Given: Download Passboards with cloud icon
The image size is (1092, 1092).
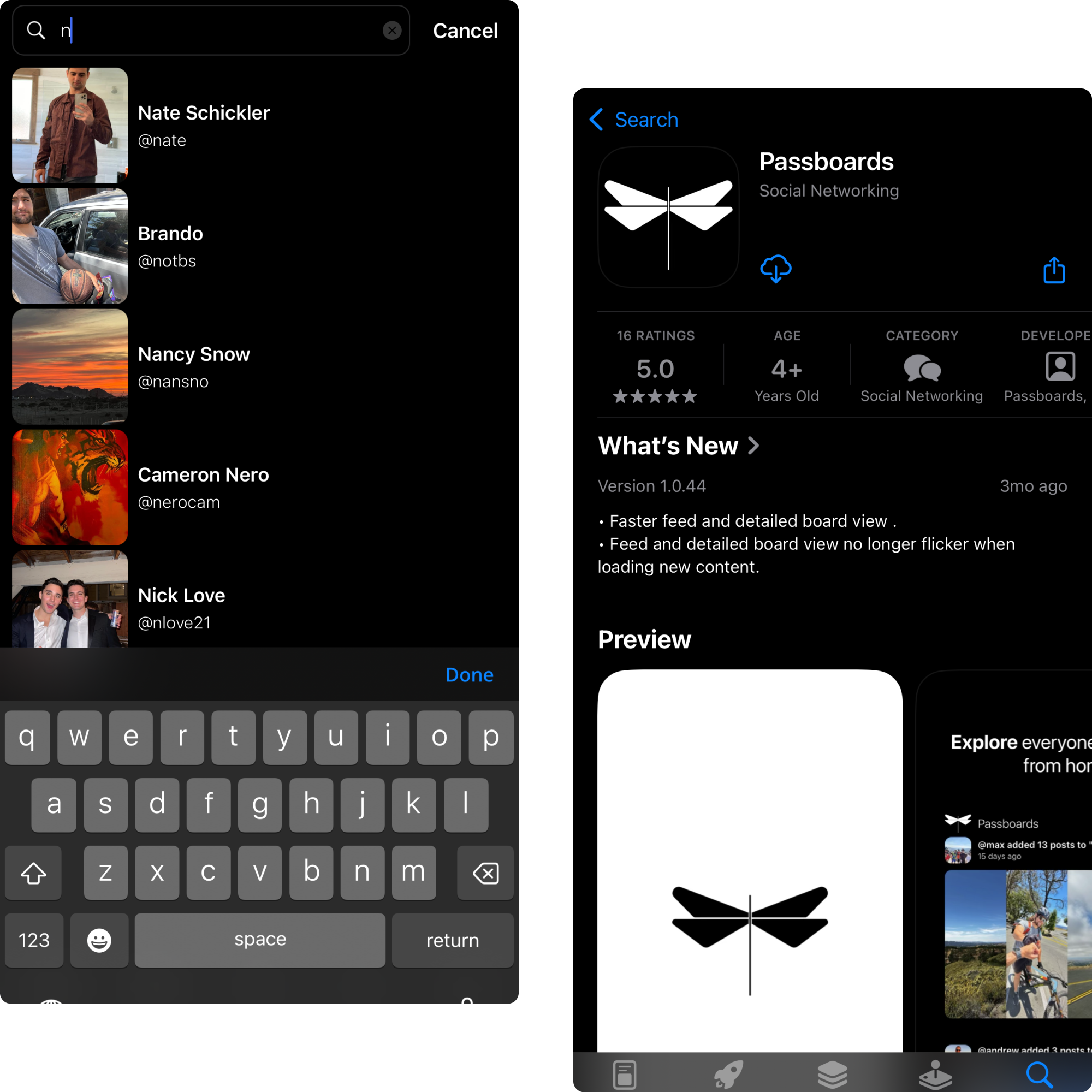Looking at the screenshot, I should tap(775, 269).
